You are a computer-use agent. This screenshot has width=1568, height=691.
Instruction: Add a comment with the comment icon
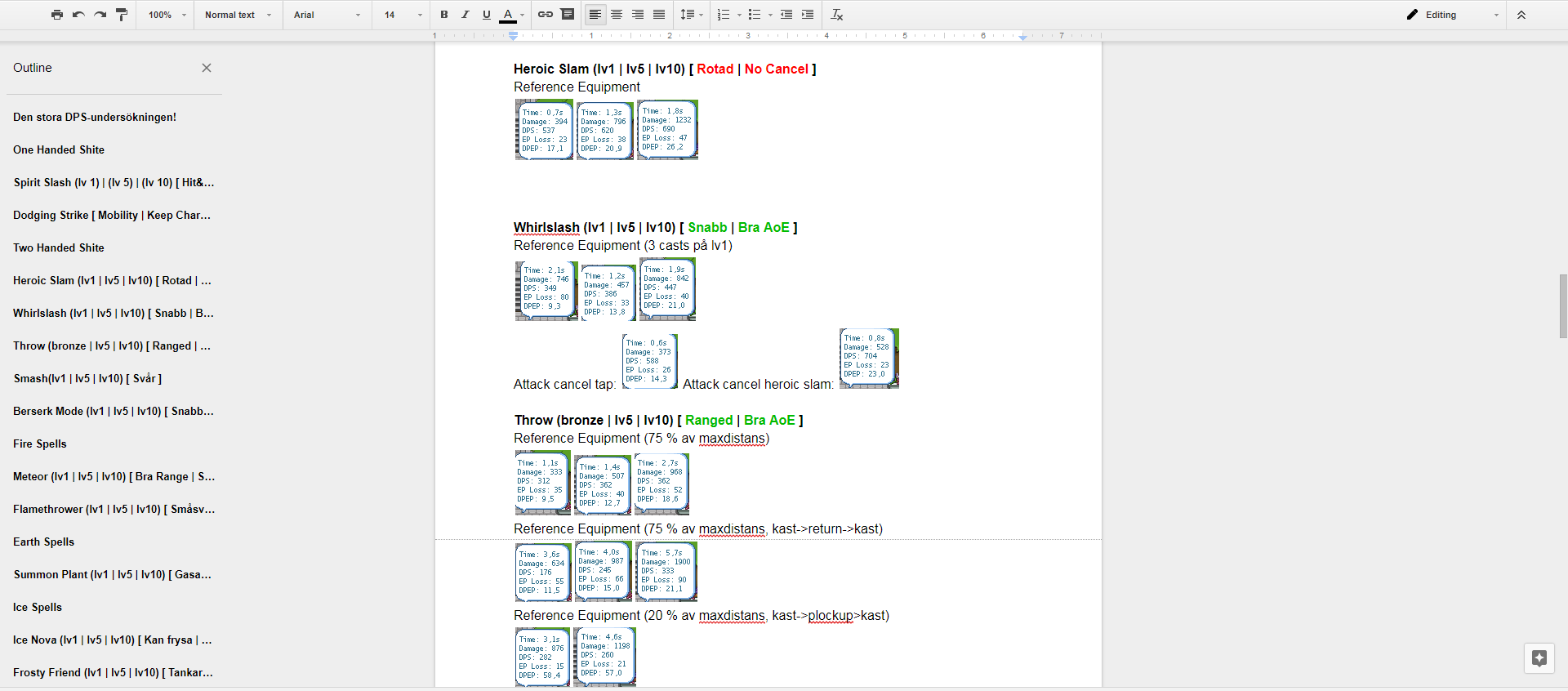click(x=568, y=15)
